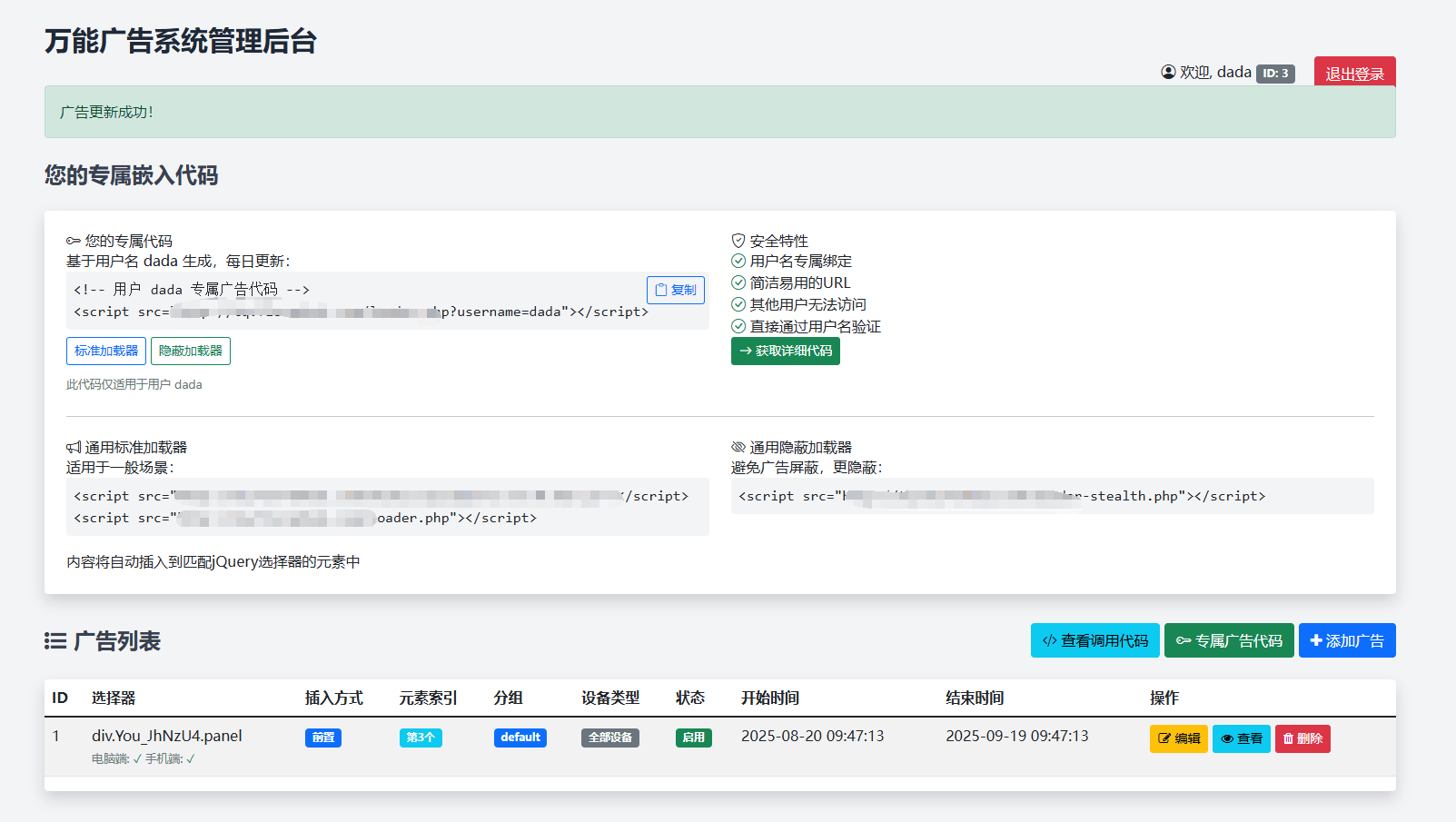Edit ad row 1 with 编辑

[x=1178, y=738]
